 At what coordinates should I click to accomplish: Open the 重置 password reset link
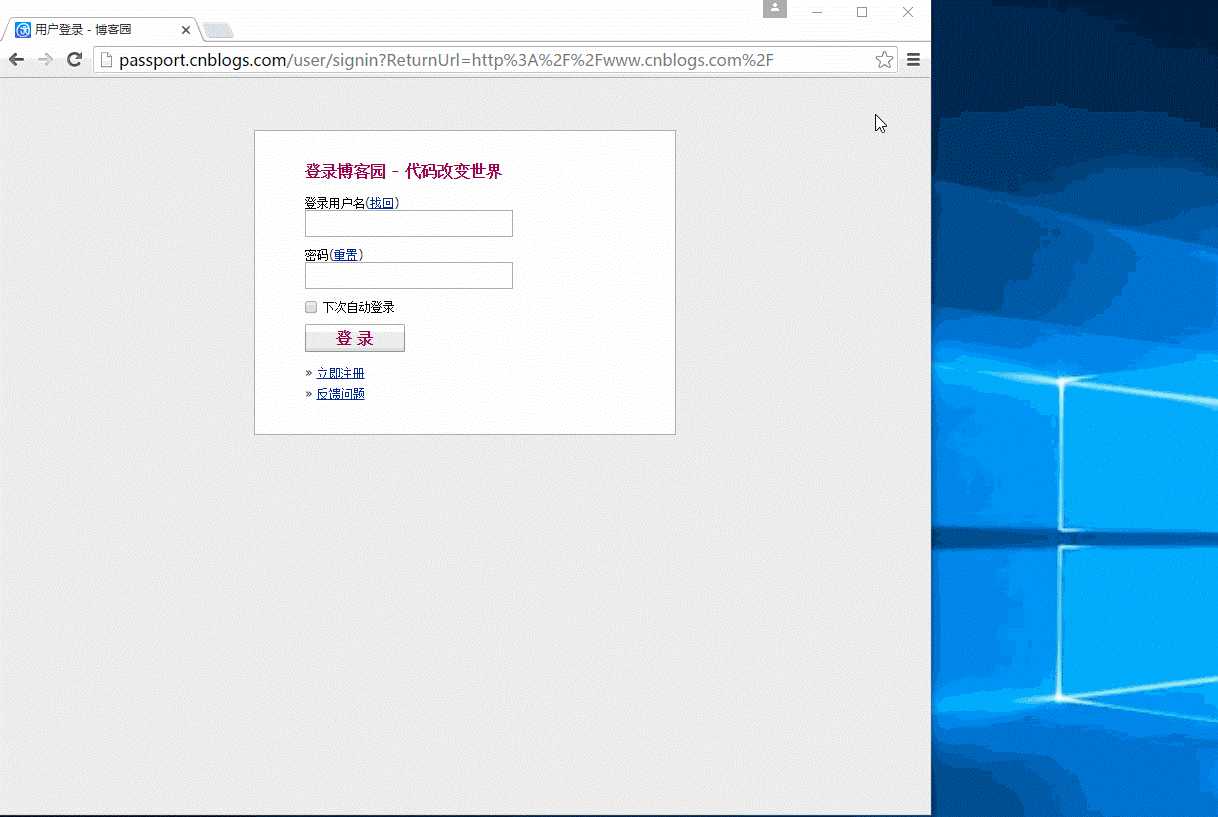(346, 255)
